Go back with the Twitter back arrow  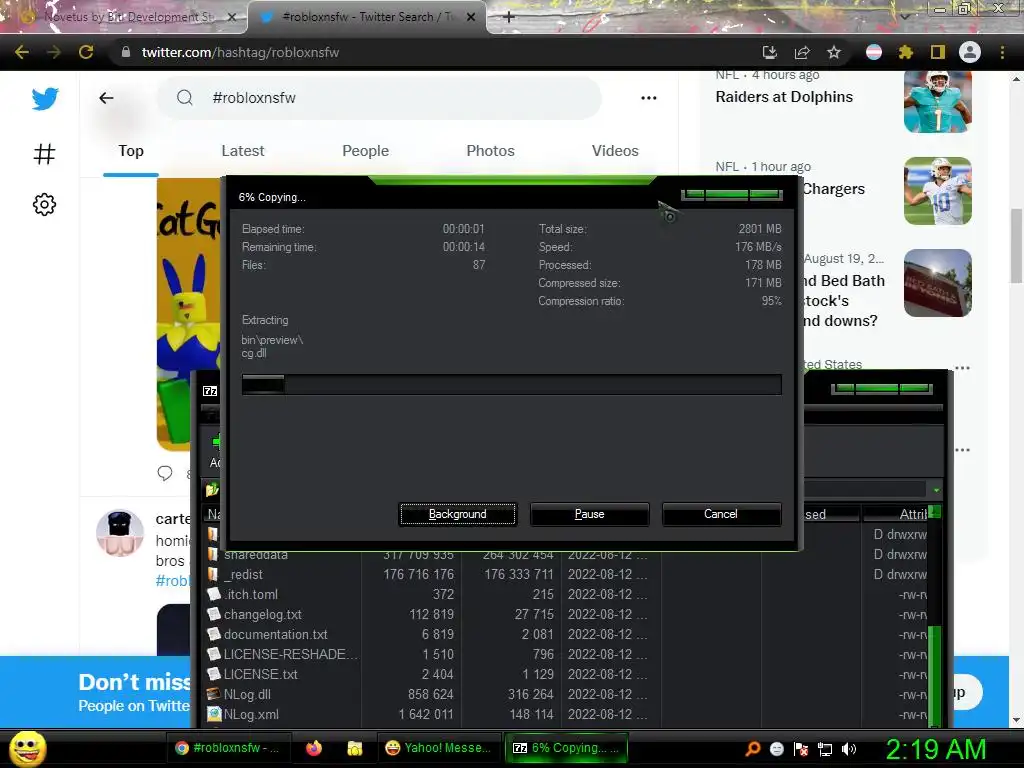[106, 98]
